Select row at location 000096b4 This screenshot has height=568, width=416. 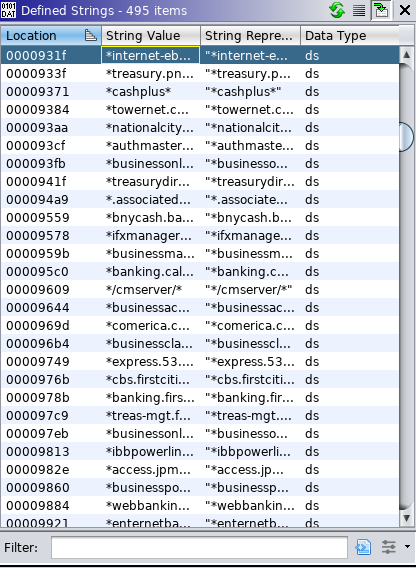pyautogui.click(x=199, y=343)
